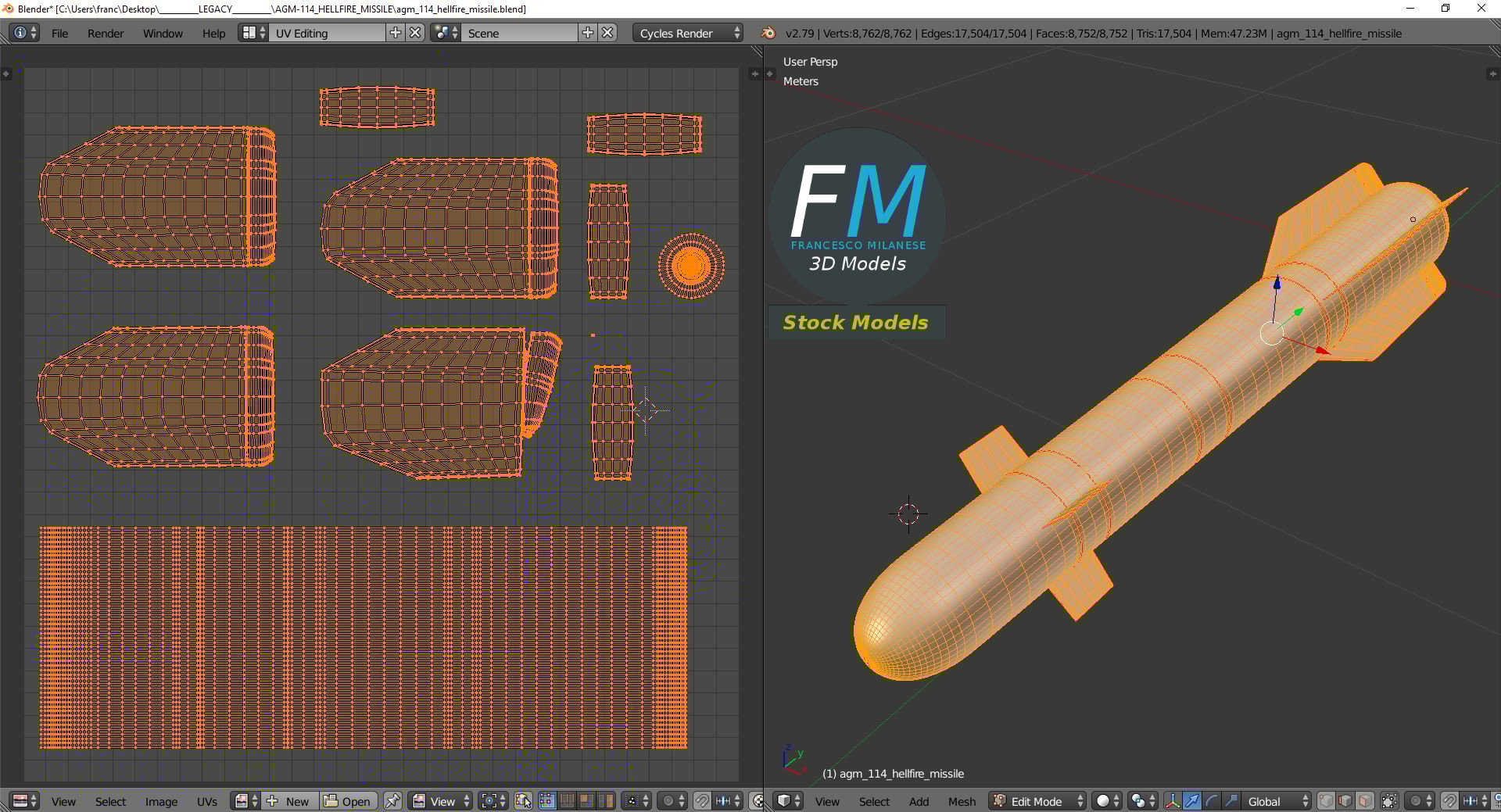
Task: Enable the translate manipulator arrow
Action: (1192, 801)
